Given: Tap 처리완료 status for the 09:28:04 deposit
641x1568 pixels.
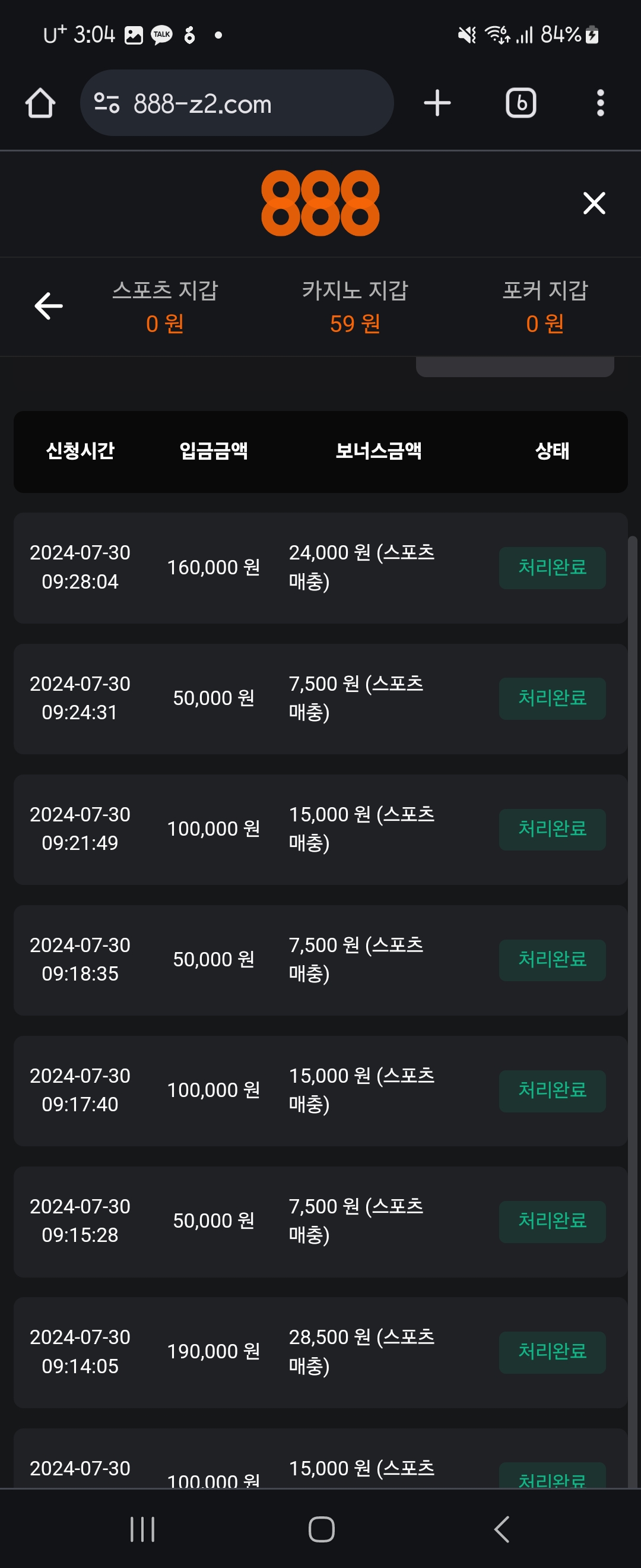Looking at the screenshot, I should pos(552,568).
